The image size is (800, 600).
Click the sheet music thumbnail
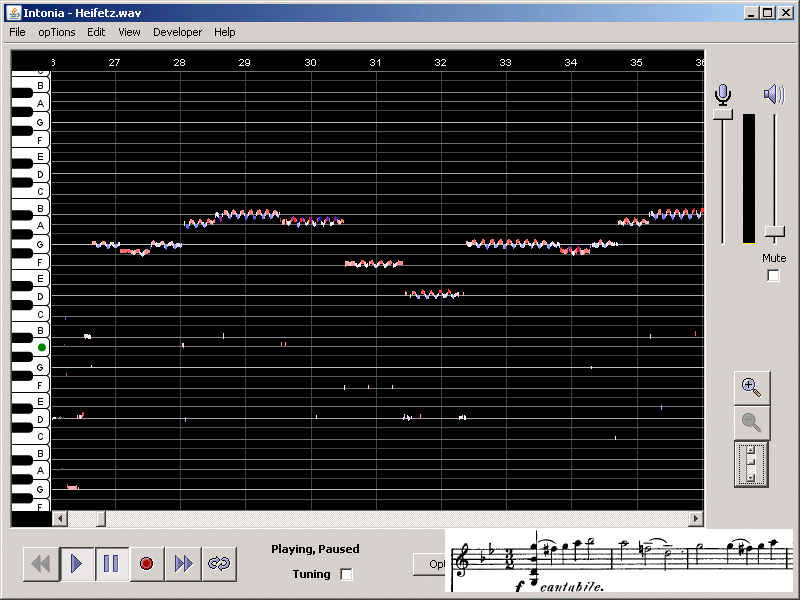click(619, 561)
